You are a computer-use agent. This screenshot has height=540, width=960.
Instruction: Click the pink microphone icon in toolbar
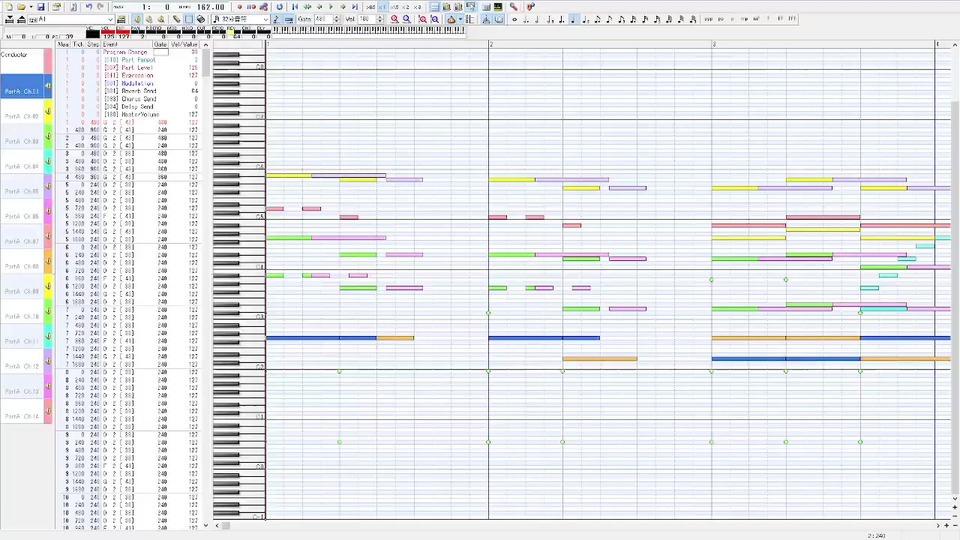pyautogui.click(x=513, y=7)
